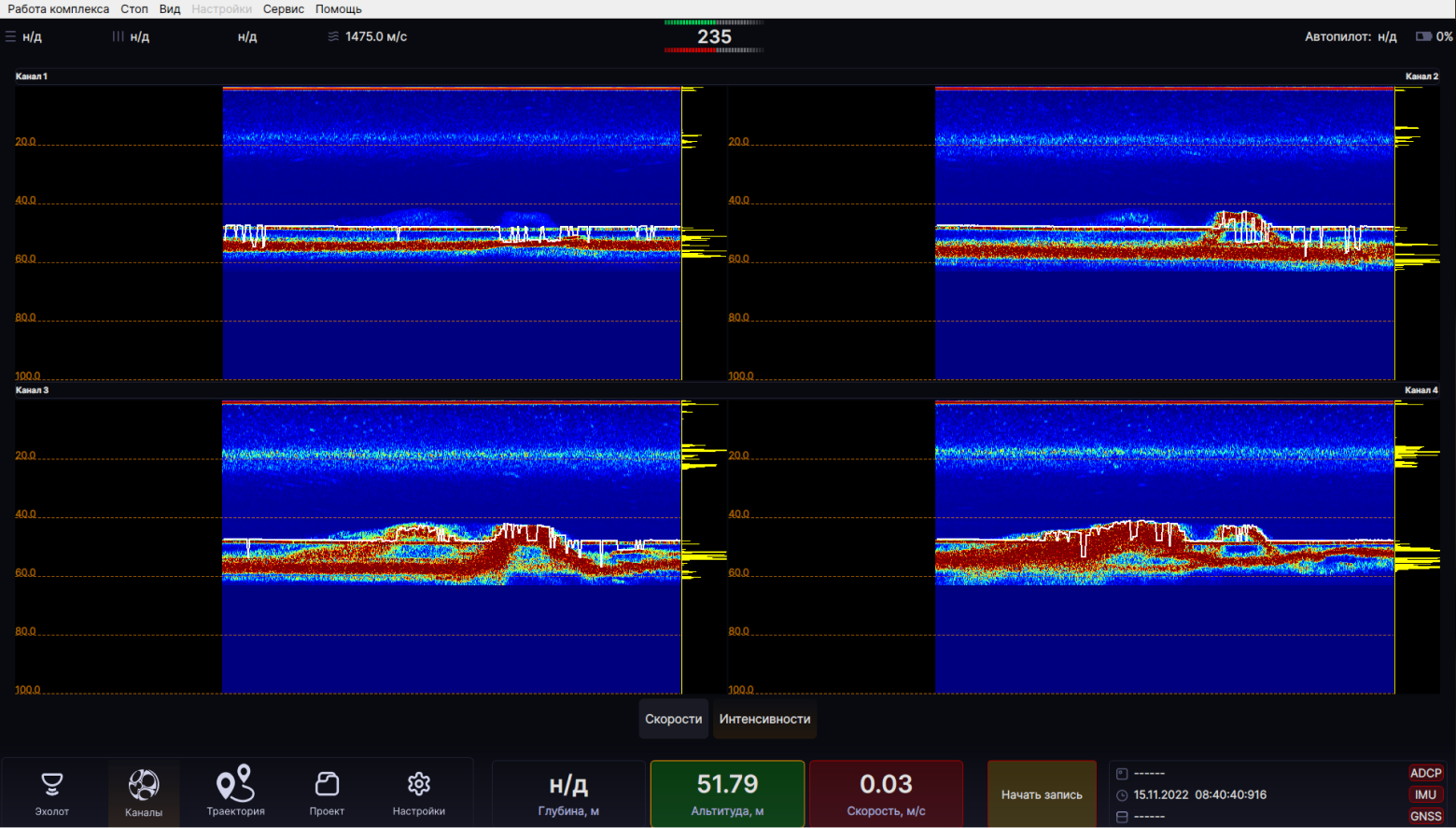The image size is (1456, 828).
Task: Click the Альтитуда 51.79 readout panel
Action: click(727, 793)
